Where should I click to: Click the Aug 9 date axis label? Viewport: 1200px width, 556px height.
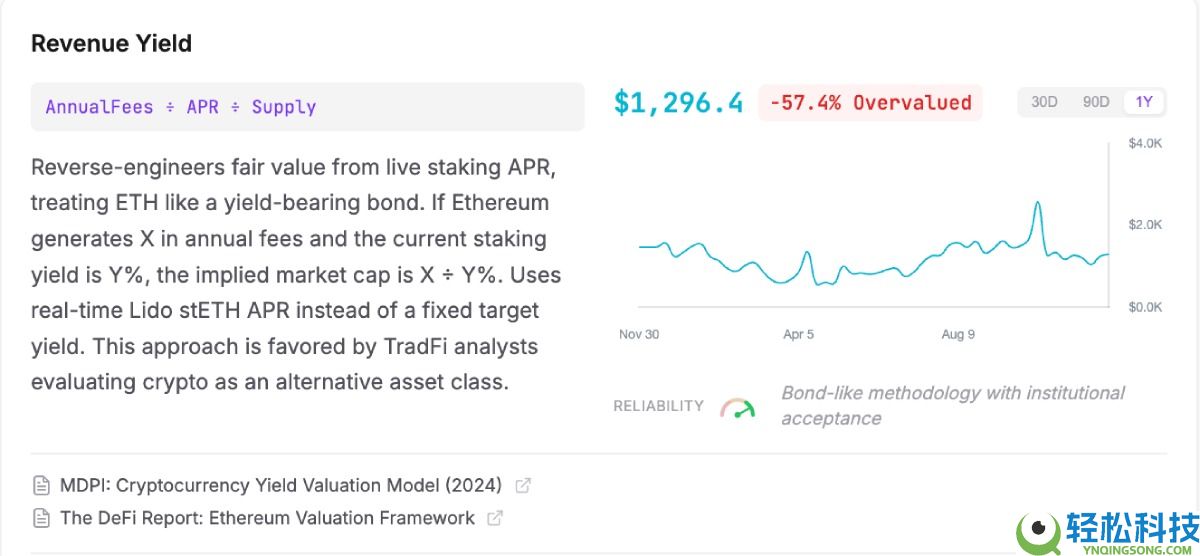[x=958, y=334]
